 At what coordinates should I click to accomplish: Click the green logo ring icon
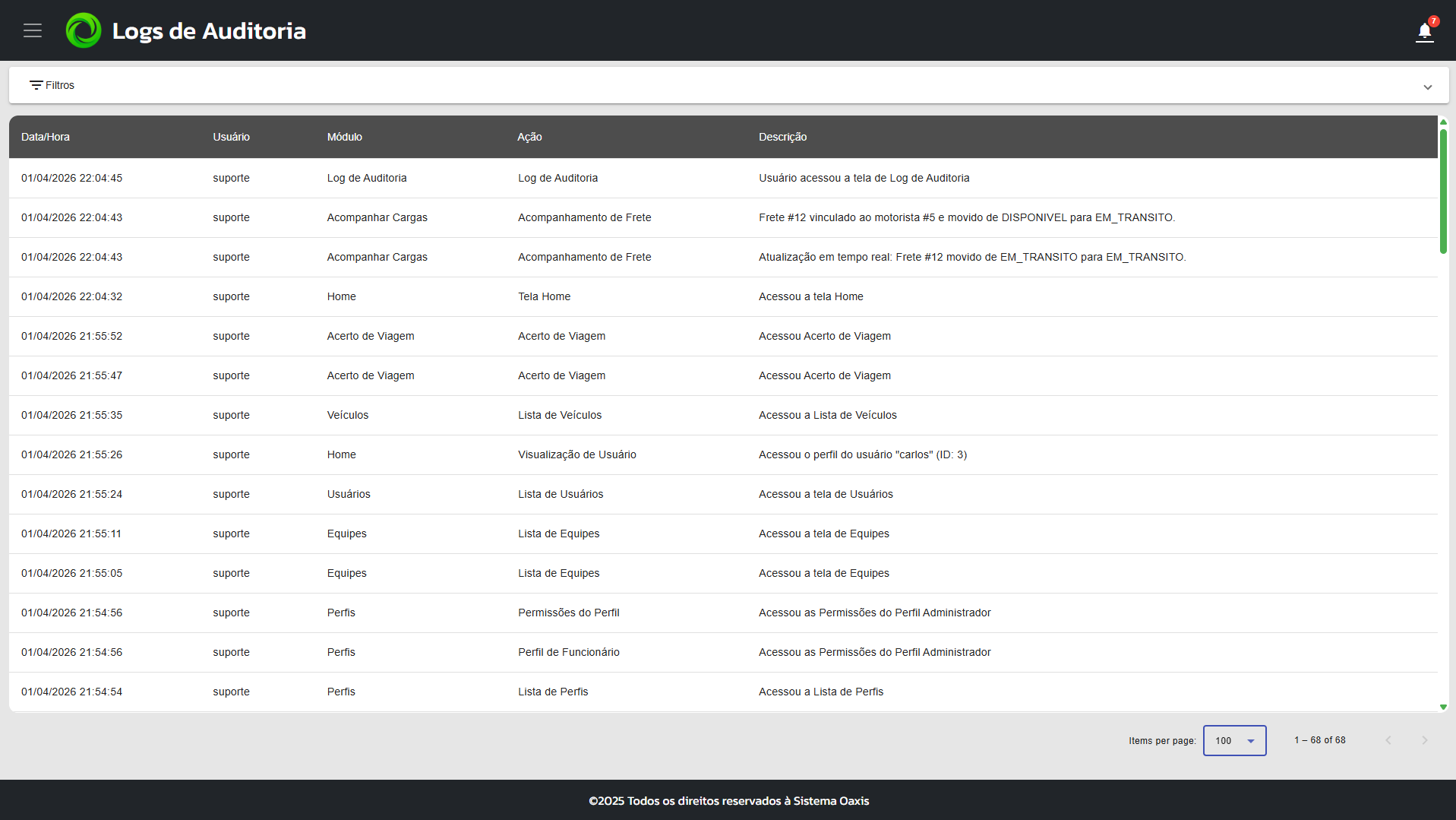coord(84,30)
